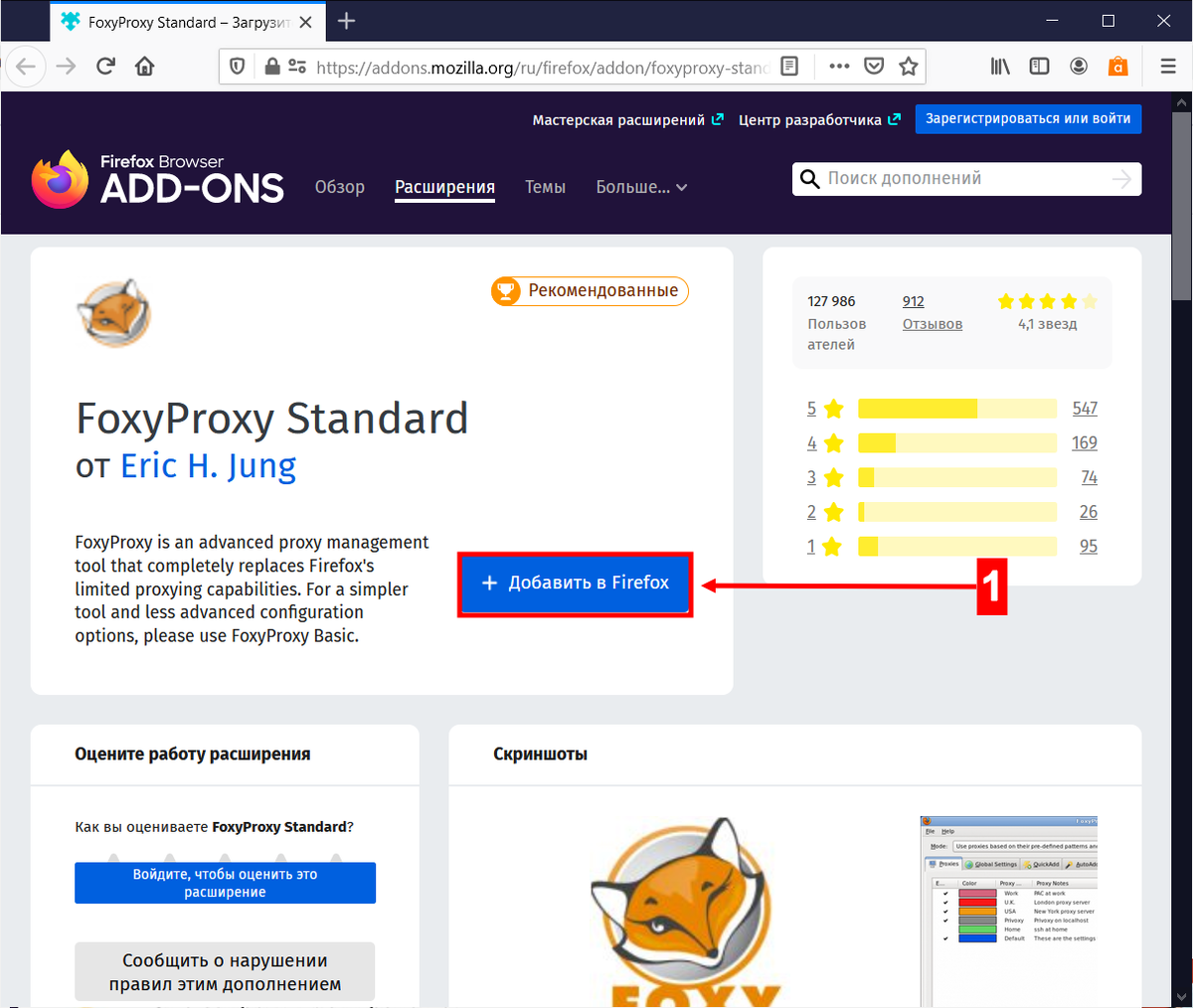Image resolution: width=1193 pixels, height=1008 pixels.
Task: Open Мастерская расширений link
Action: [627, 119]
